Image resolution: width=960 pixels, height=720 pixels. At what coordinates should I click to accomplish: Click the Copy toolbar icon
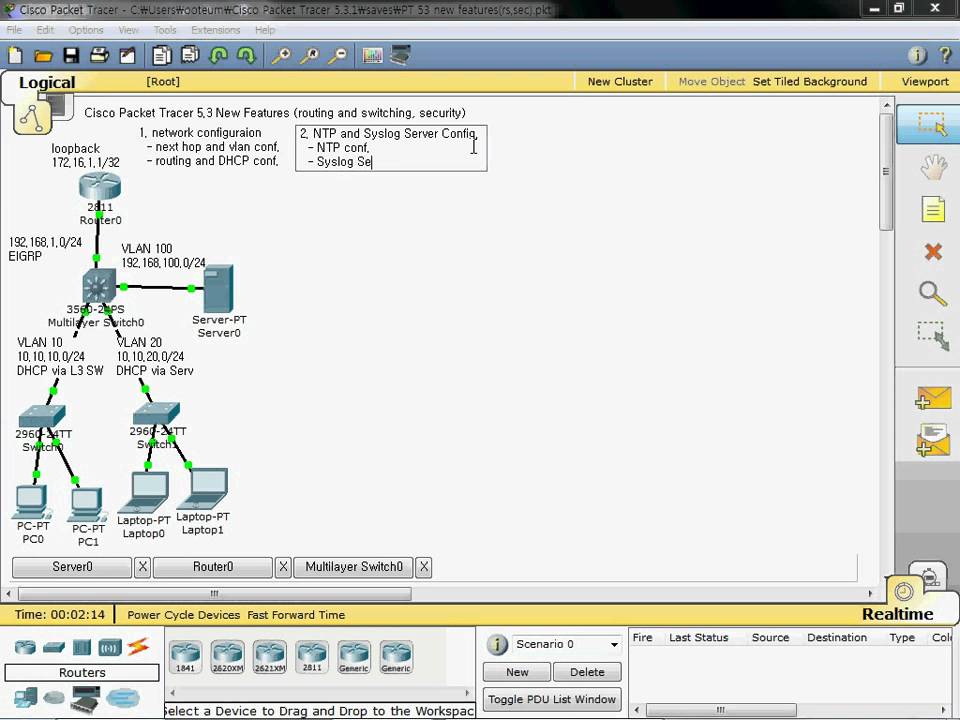[162, 56]
